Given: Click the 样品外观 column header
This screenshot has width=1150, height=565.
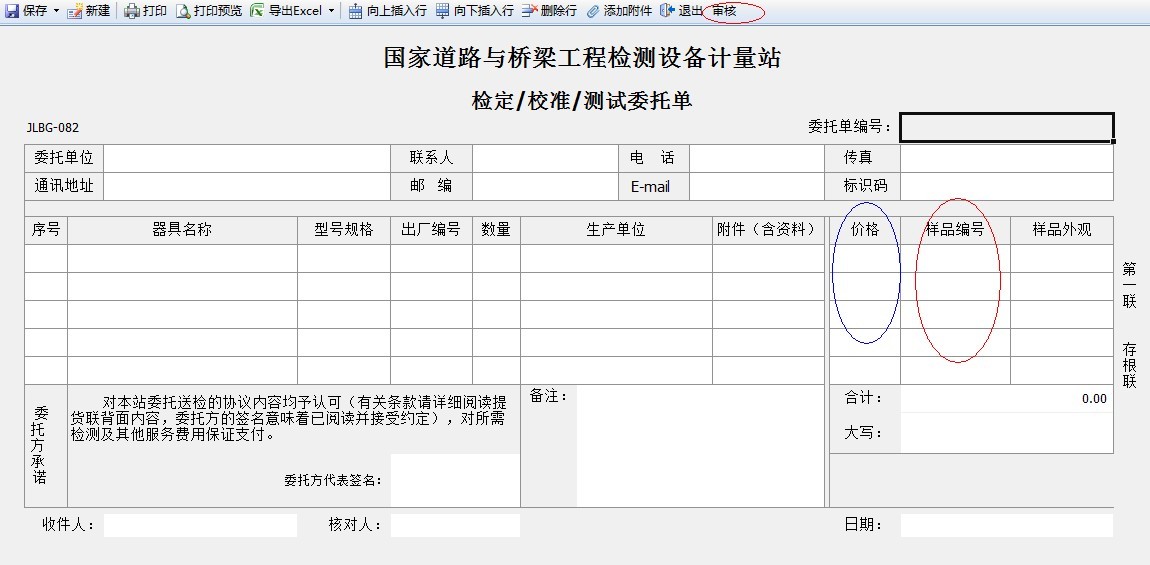Looking at the screenshot, I should 1062,230.
